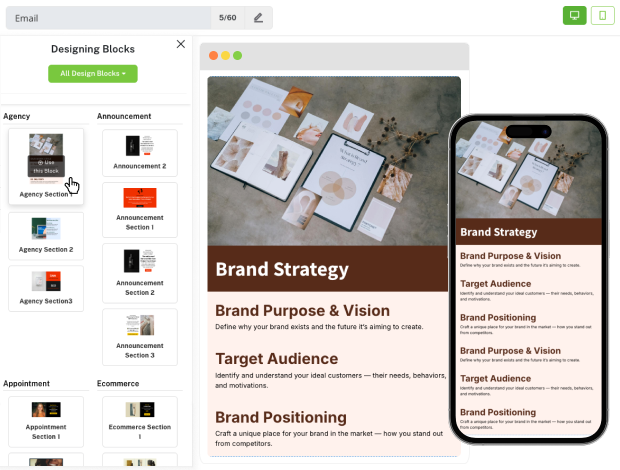Choose the Appointment Section 1 block

point(46,420)
